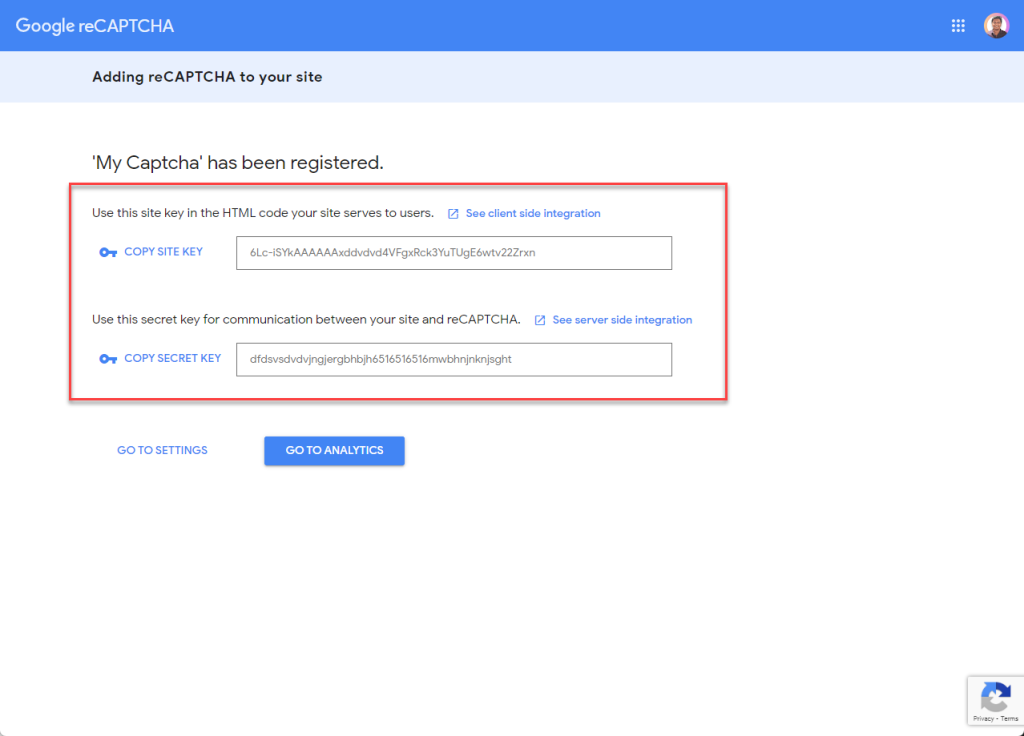Select the secret key text field

click(x=454, y=359)
